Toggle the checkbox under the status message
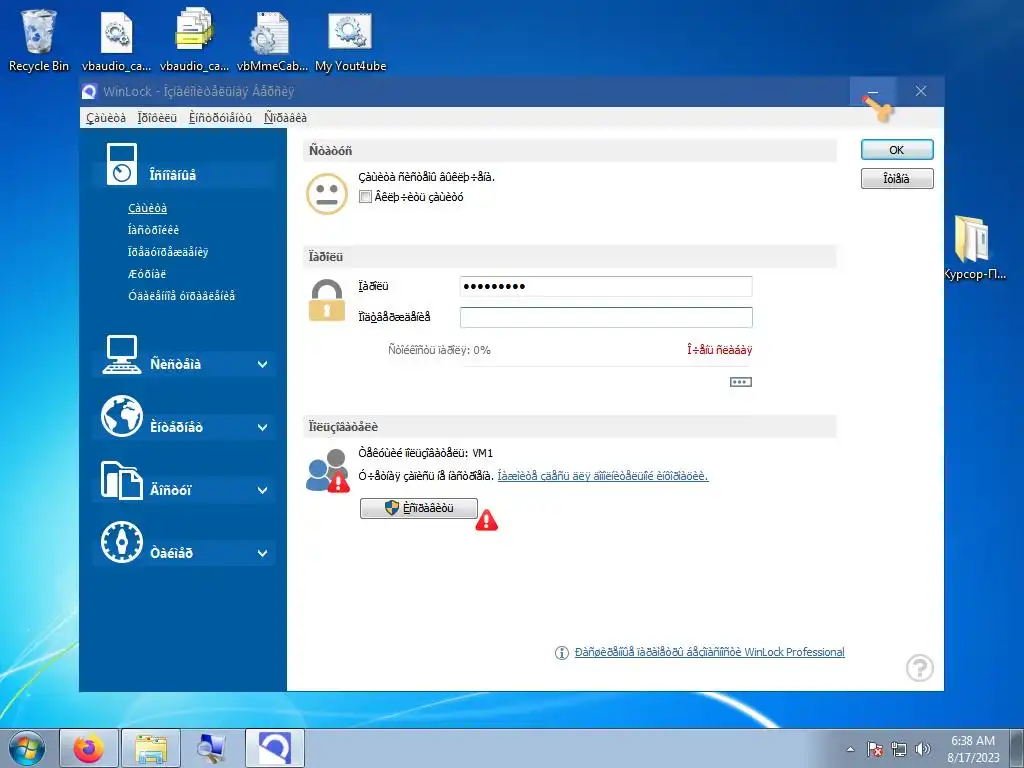 tap(366, 197)
